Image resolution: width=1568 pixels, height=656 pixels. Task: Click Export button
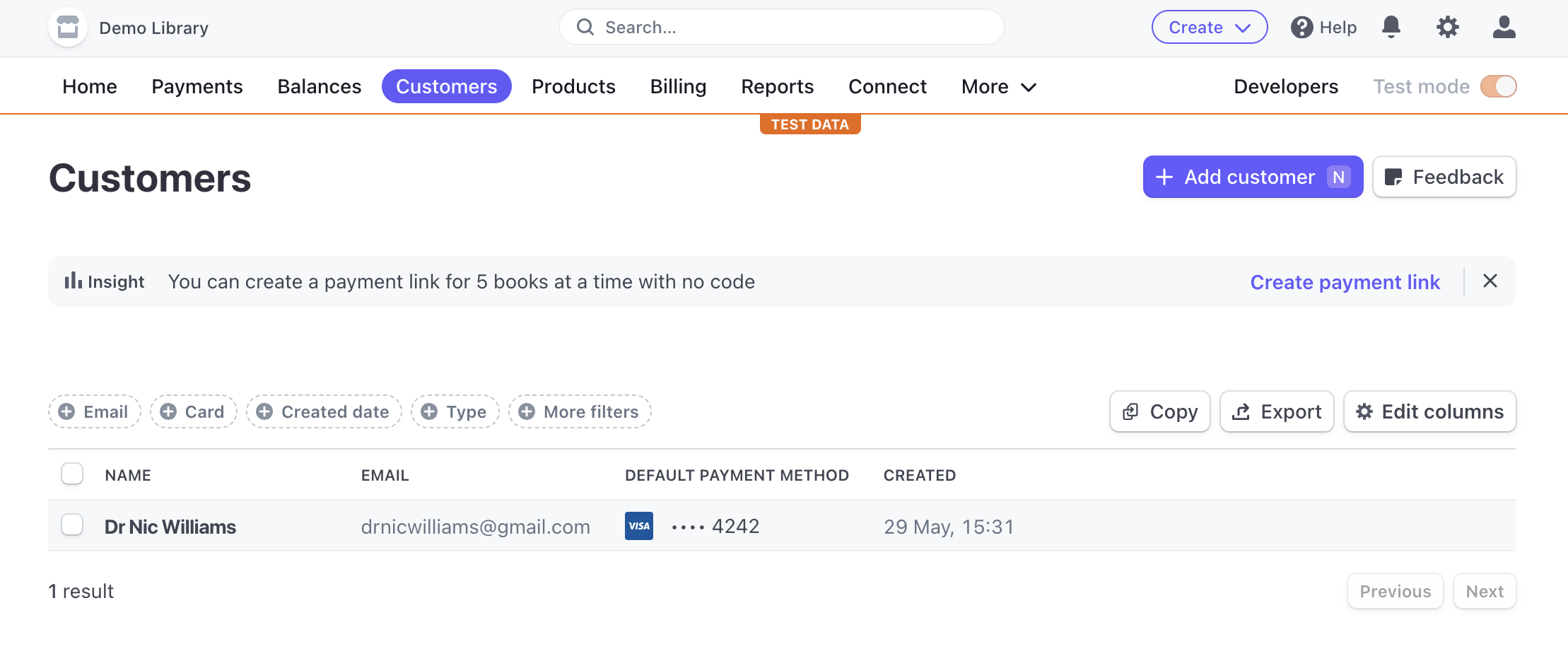1277,411
